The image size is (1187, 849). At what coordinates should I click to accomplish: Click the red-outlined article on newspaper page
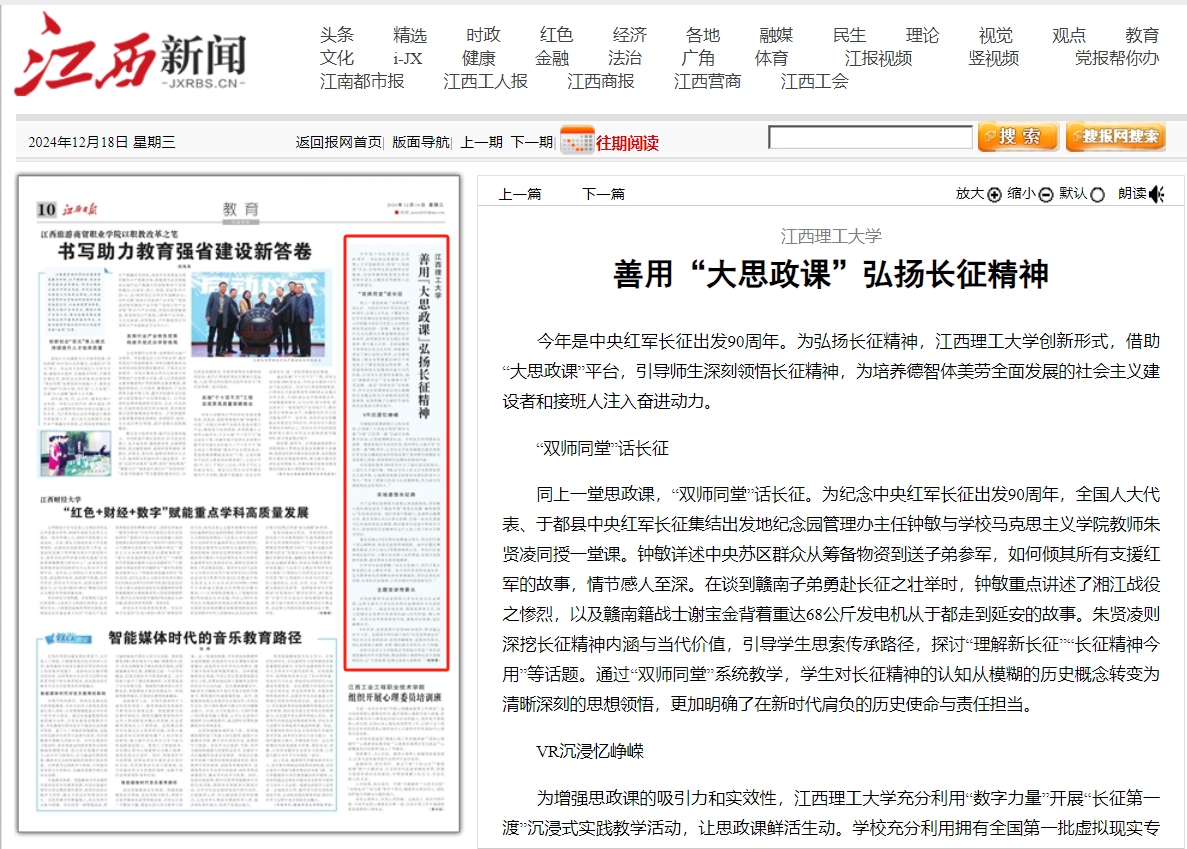(x=396, y=452)
